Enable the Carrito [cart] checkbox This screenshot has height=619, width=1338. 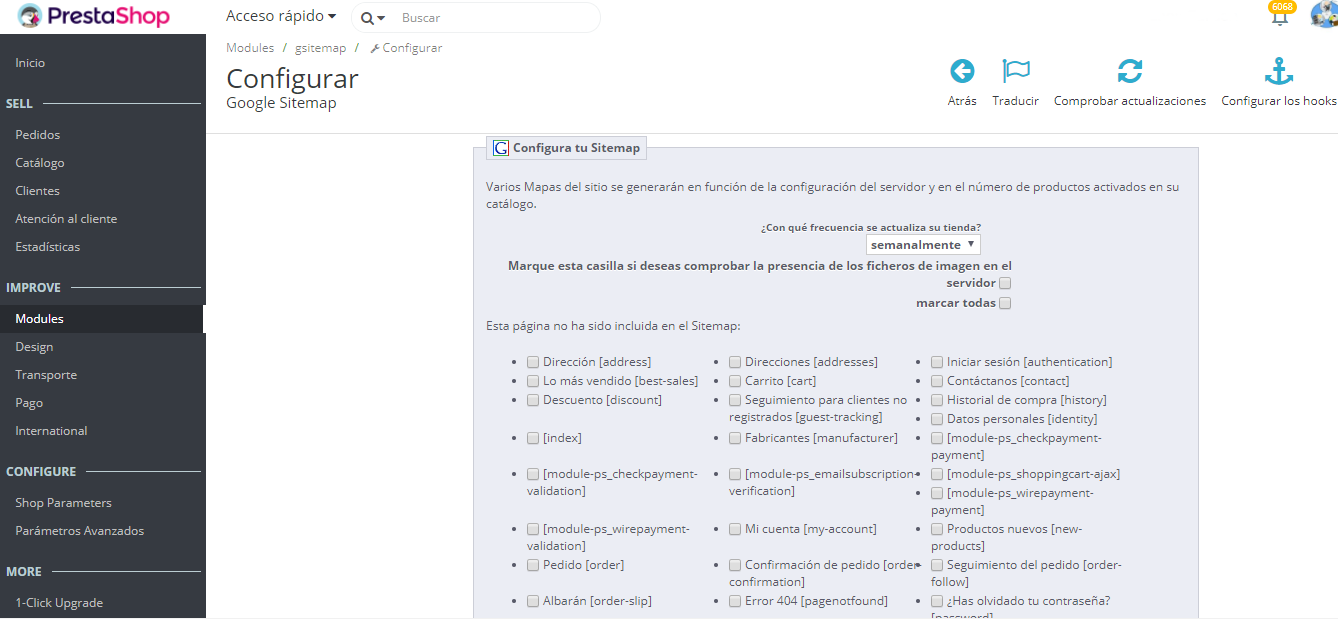click(735, 381)
